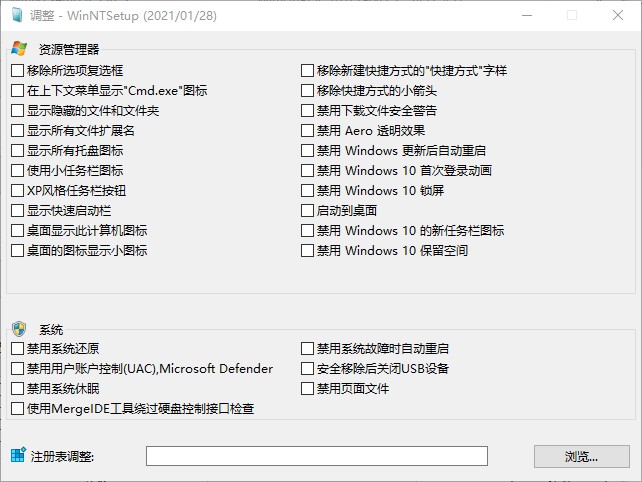The height and width of the screenshot is (482, 642).
Task: Enable 禁用 Windows 10 的新任务栏图标
Action: (307, 231)
